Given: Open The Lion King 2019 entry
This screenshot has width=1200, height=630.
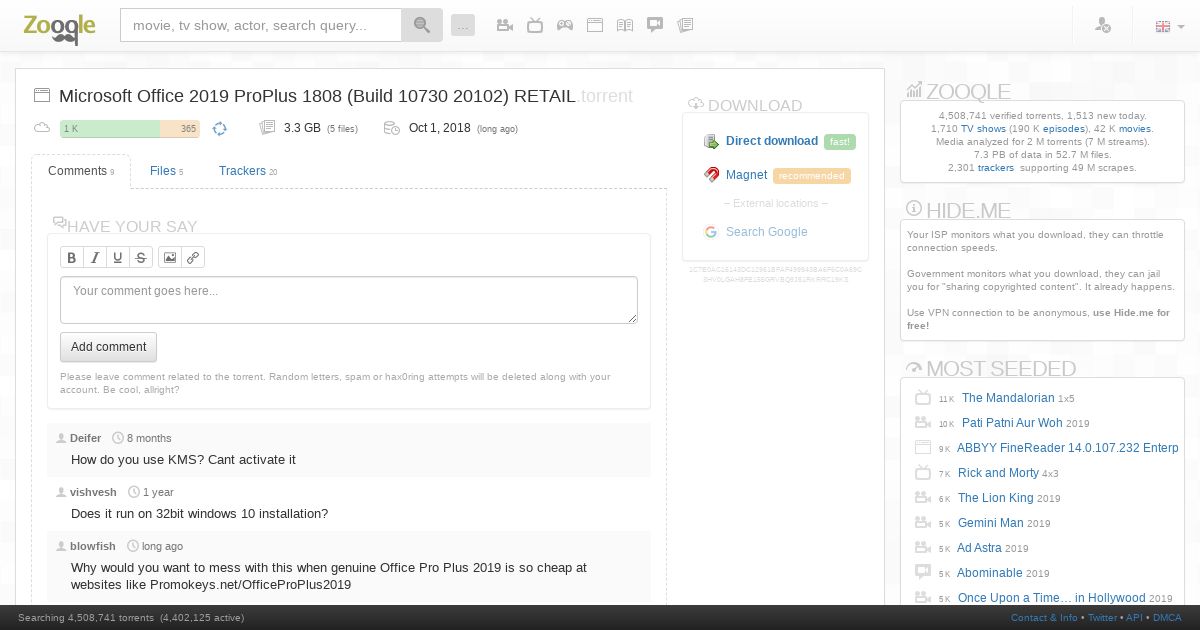Looking at the screenshot, I should click(x=996, y=498).
